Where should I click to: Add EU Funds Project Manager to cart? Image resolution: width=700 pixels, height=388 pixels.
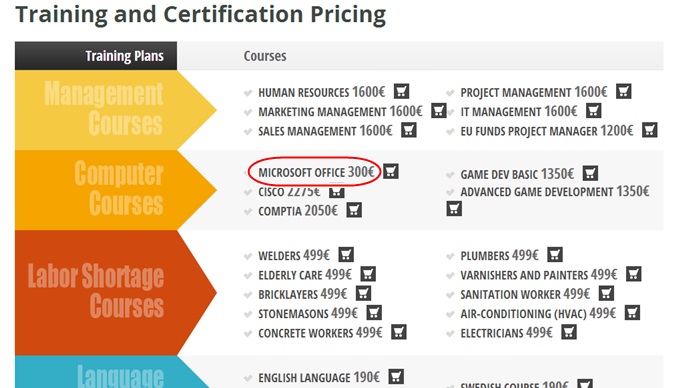point(650,130)
